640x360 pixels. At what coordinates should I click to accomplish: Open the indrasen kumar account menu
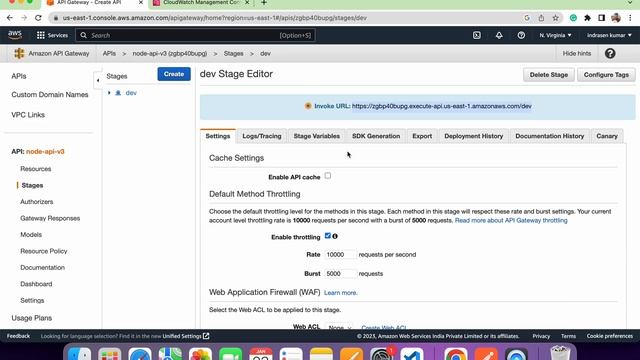coord(609,36)
